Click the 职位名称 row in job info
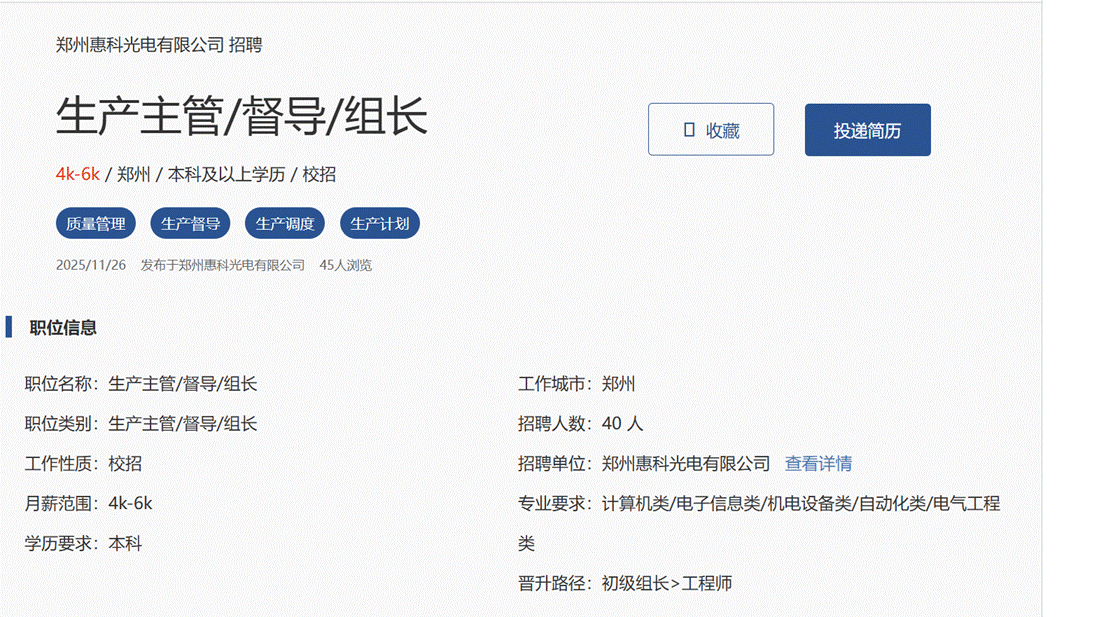The image size is (1106, 617). click(141, 384)
